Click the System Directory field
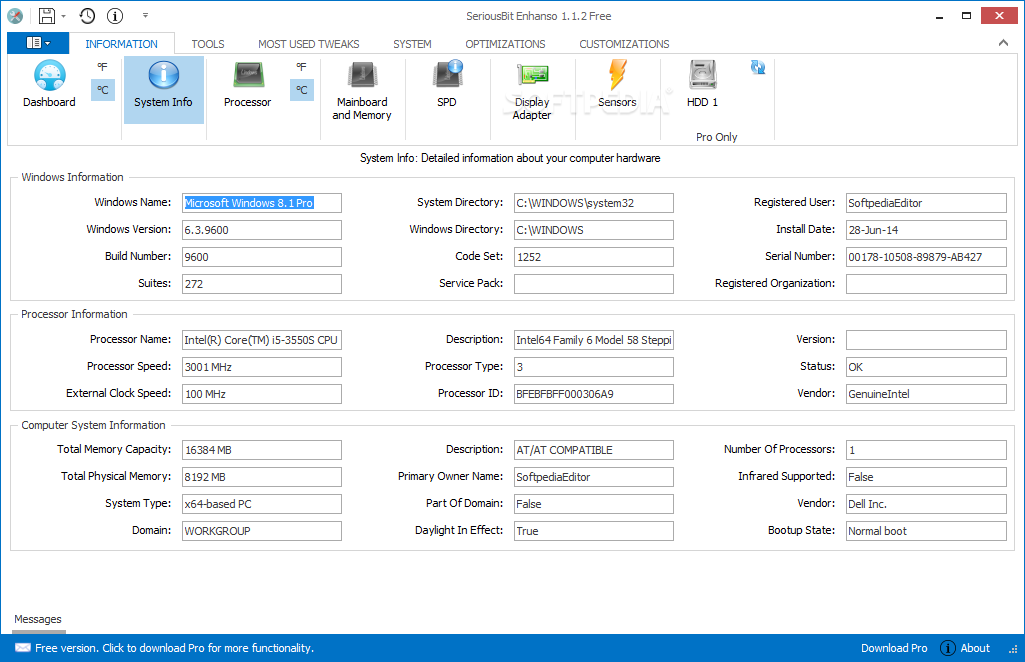Viewport: 1025px width, 662px height. pyautogui.click(x=594, y=203)
